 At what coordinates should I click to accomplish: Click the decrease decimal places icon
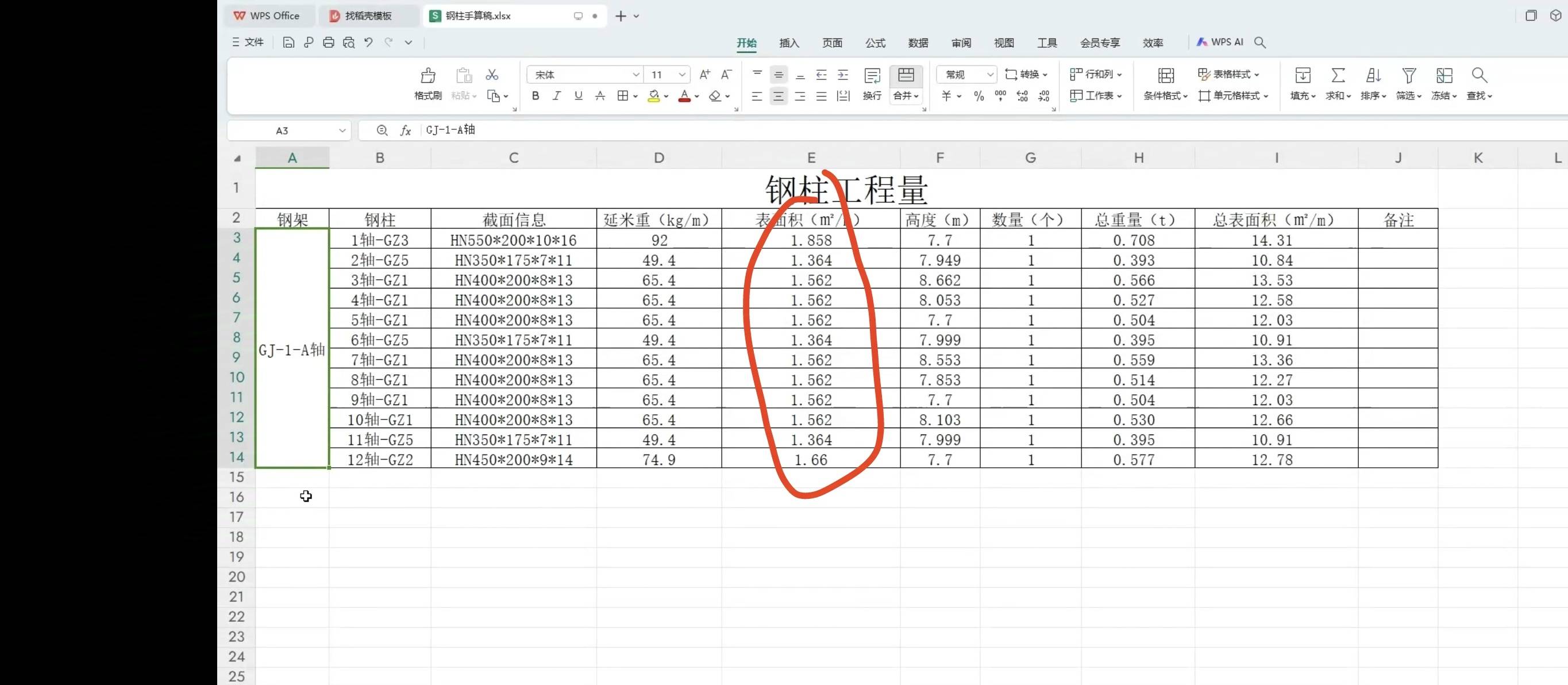[1044, 95]
